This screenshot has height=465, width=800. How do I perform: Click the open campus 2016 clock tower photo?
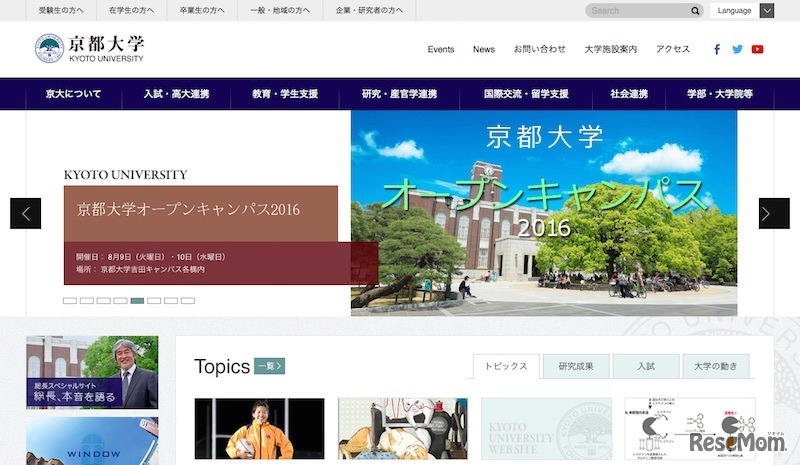point(544,213)
